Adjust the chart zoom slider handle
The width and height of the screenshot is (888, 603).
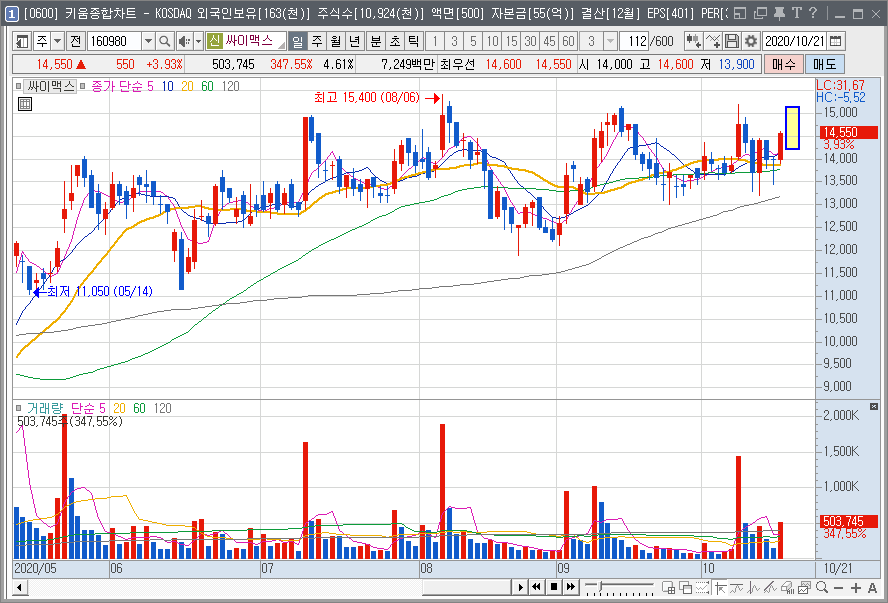pyautogui.click(x=601, y=585)
